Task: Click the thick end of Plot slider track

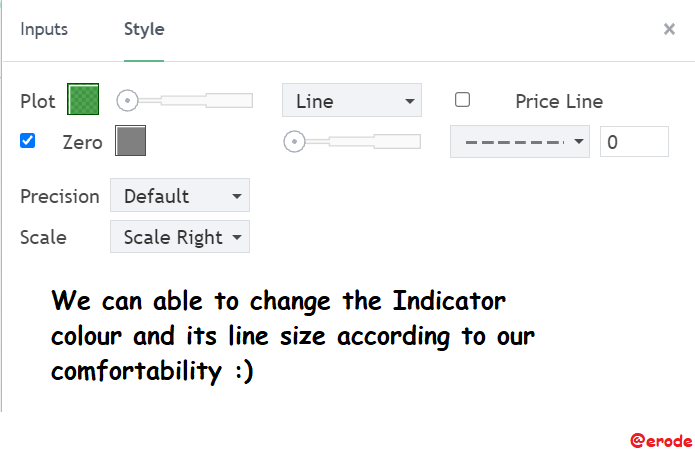Action: tap(230, 101)
